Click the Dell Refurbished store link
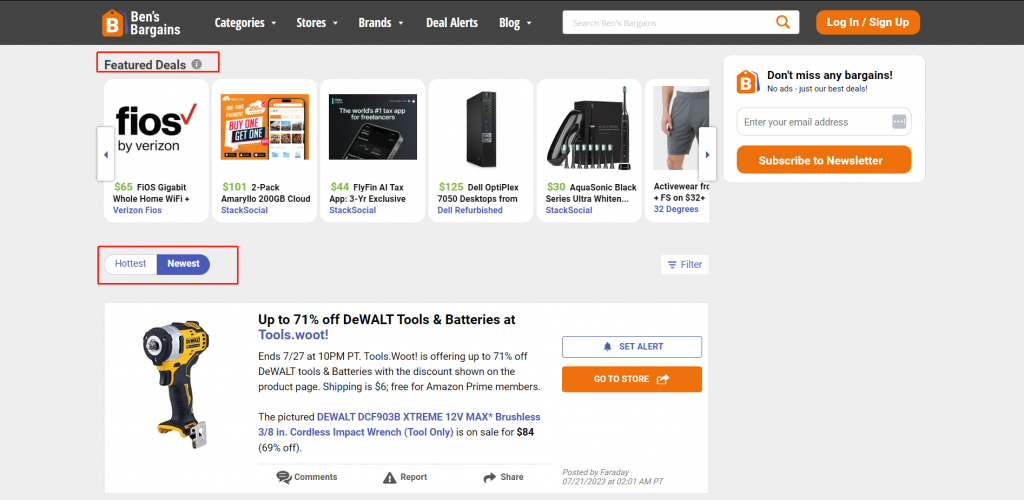The width and height of the screenshot is (1024, 500). coord(470,210)
